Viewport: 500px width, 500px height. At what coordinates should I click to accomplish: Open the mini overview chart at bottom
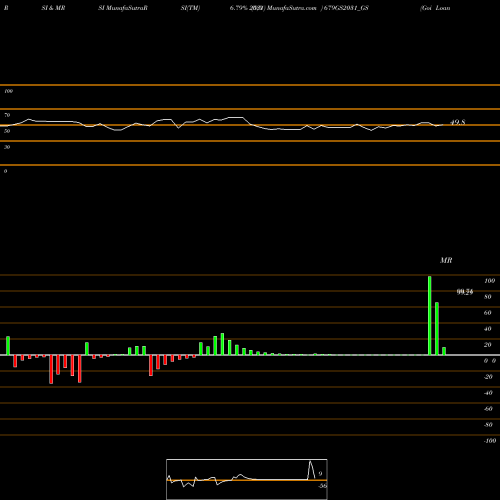pos(247,479)
